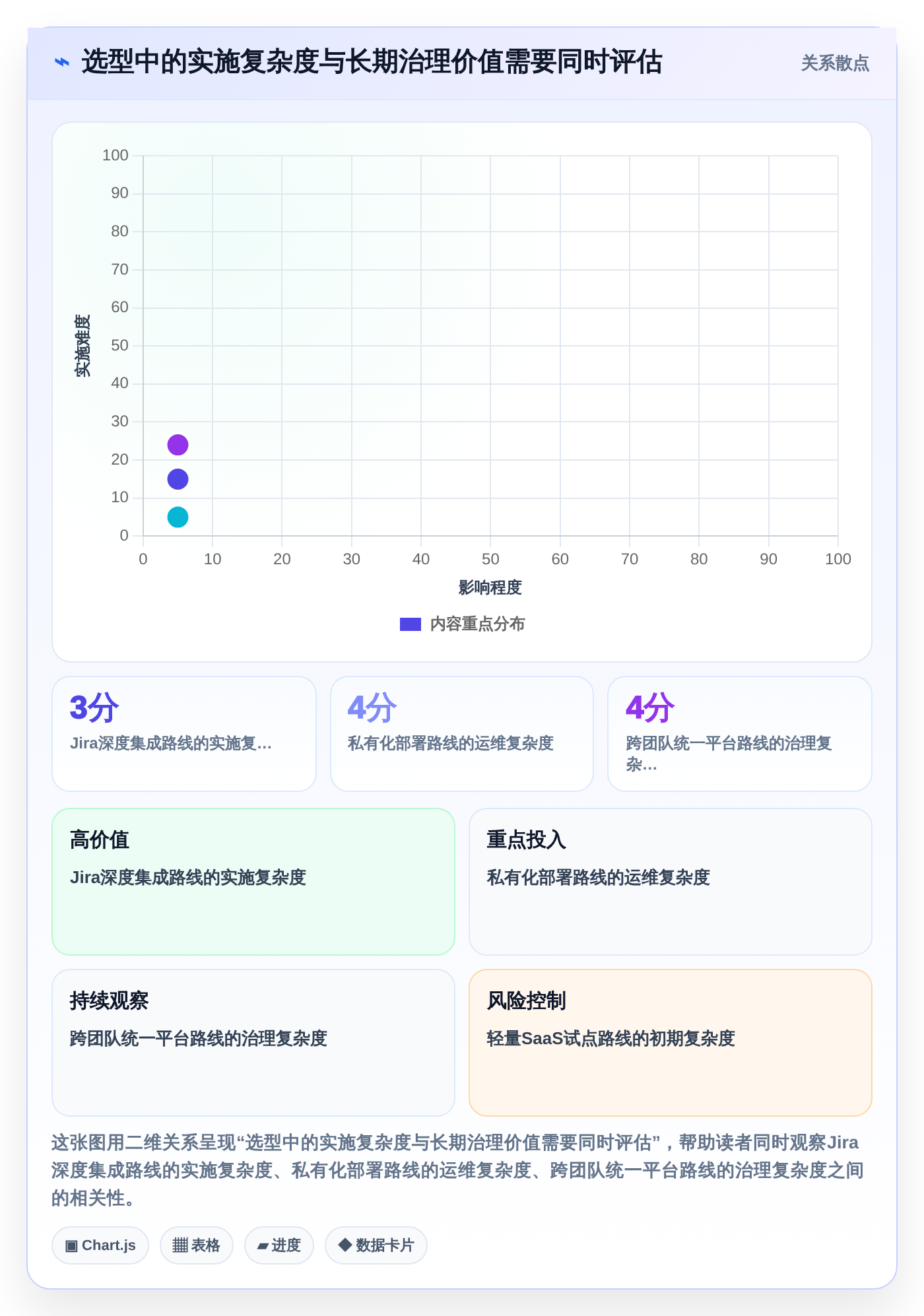Open the 高价值 quadrant card

click(253, 882)
